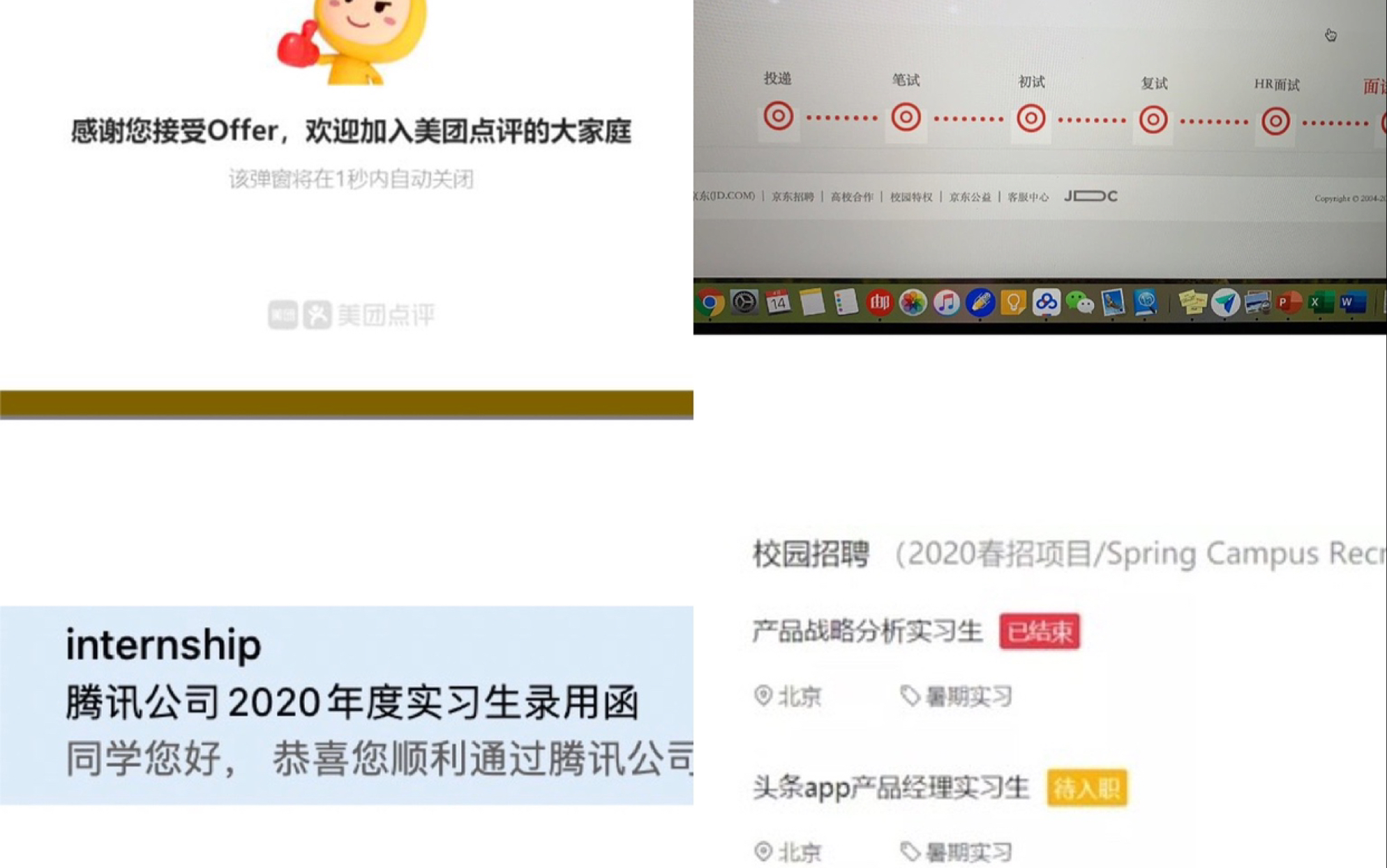The width and height of the screenshot is (1387, 868).
Task: Click the email preview line 同学您好
Action: tap(379, 758)
